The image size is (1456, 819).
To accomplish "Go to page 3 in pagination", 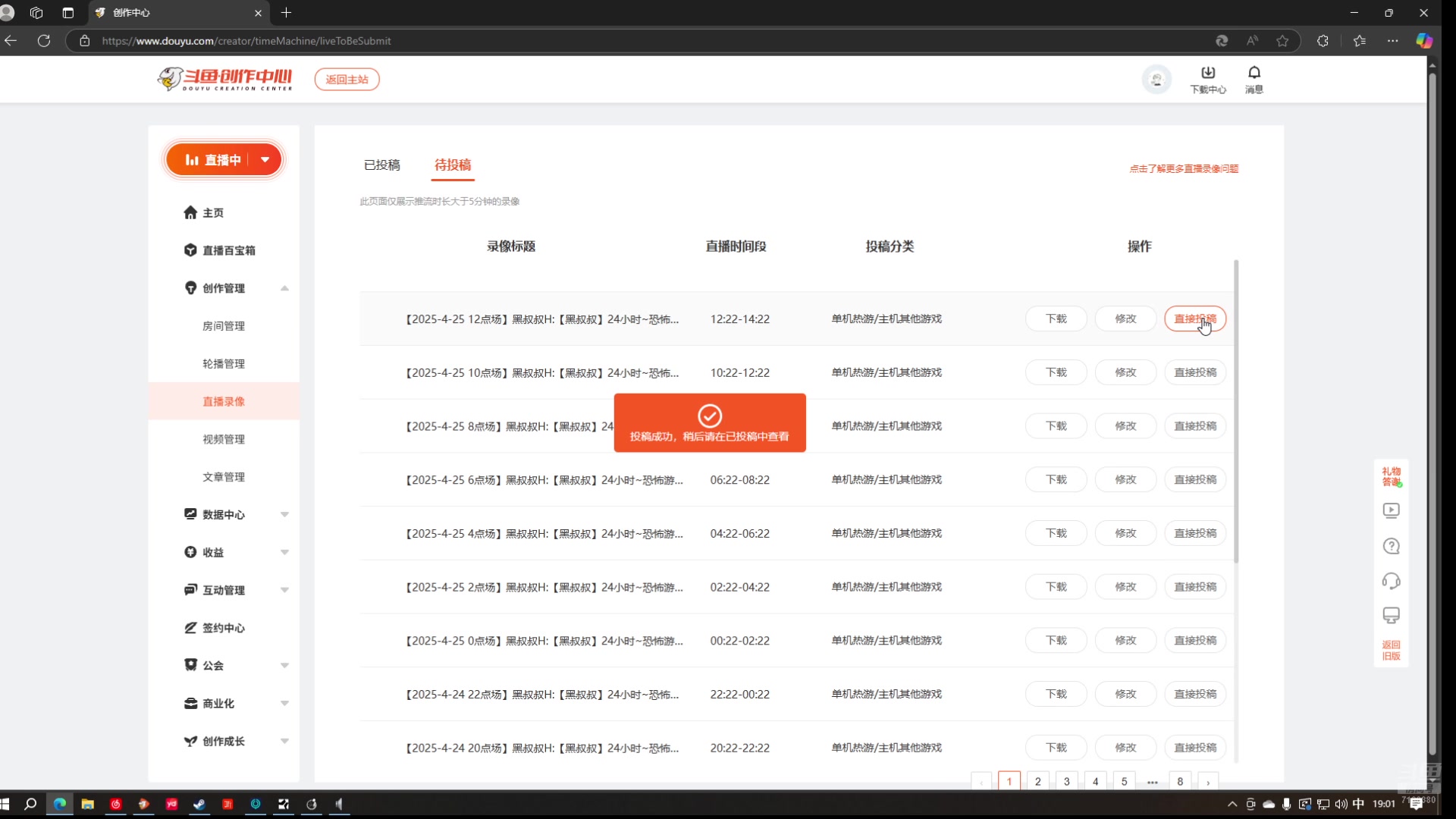I will [x=1066, y=781].
